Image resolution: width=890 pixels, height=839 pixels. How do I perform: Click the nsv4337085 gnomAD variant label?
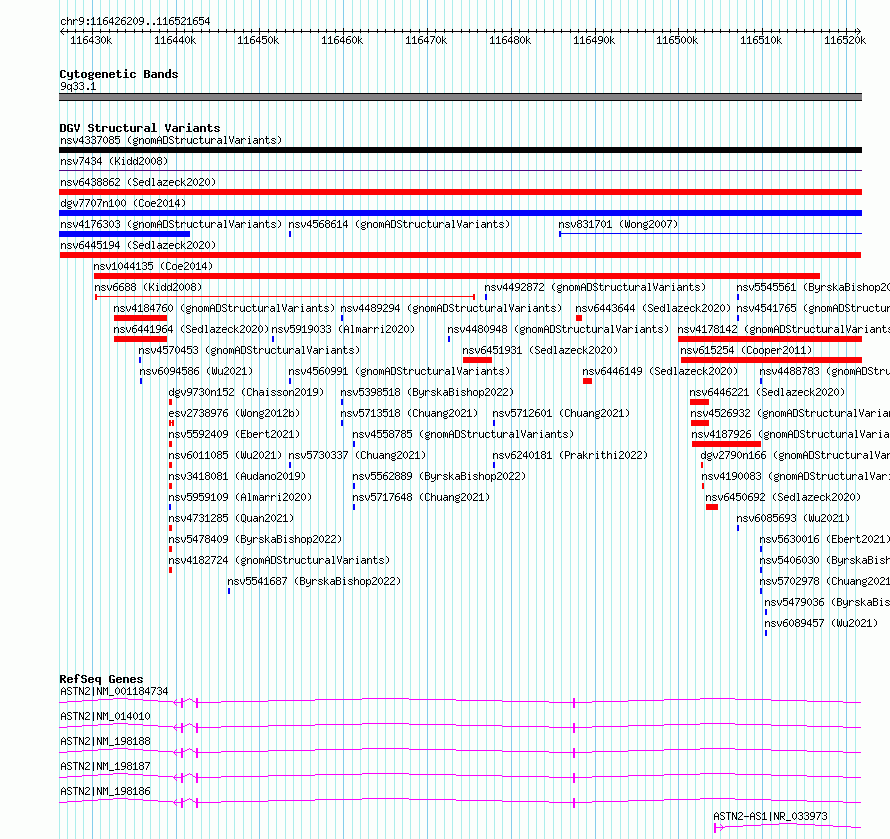171,140
